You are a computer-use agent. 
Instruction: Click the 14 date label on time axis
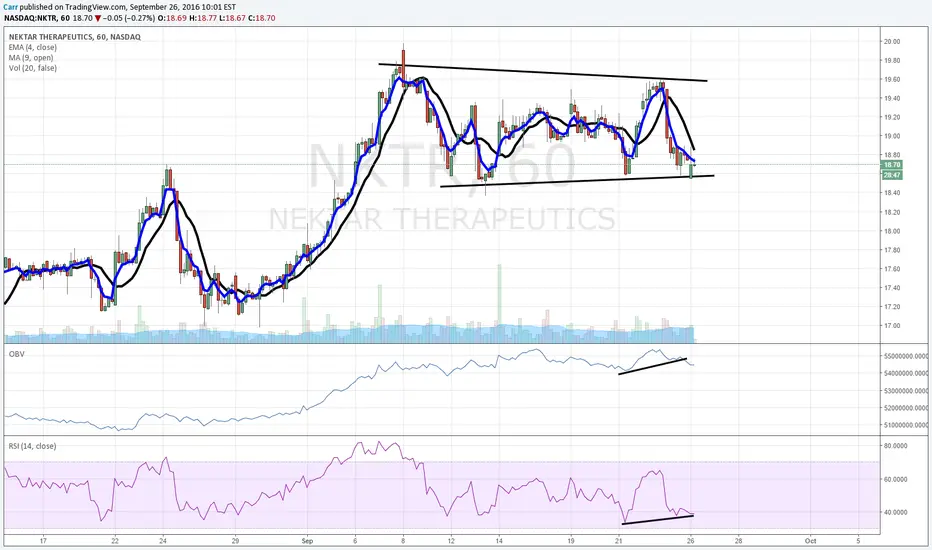pyautogui.click(x=499, y=541)
